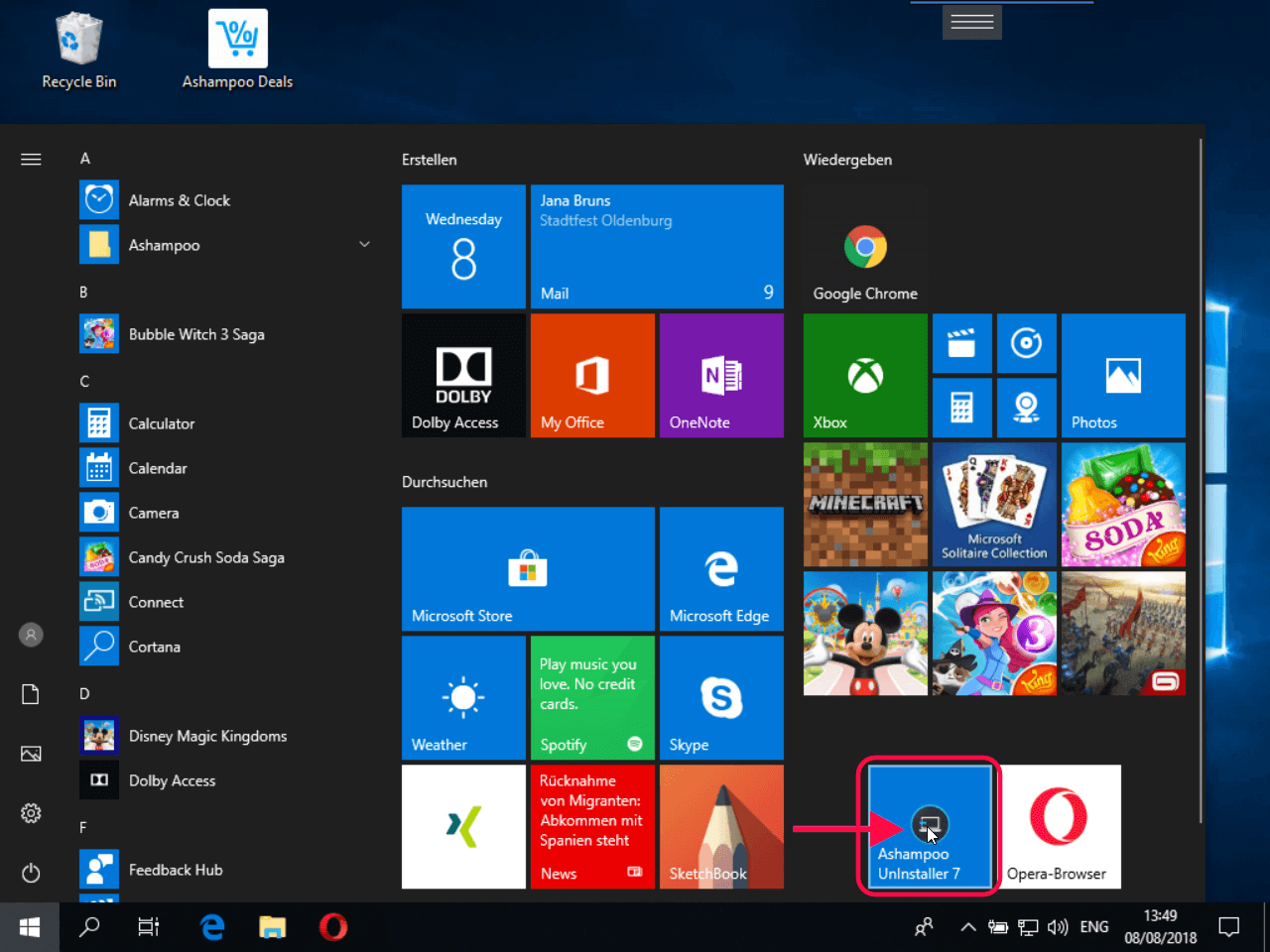Open the Gameloft battle game tile

(x=1123, y=634)
